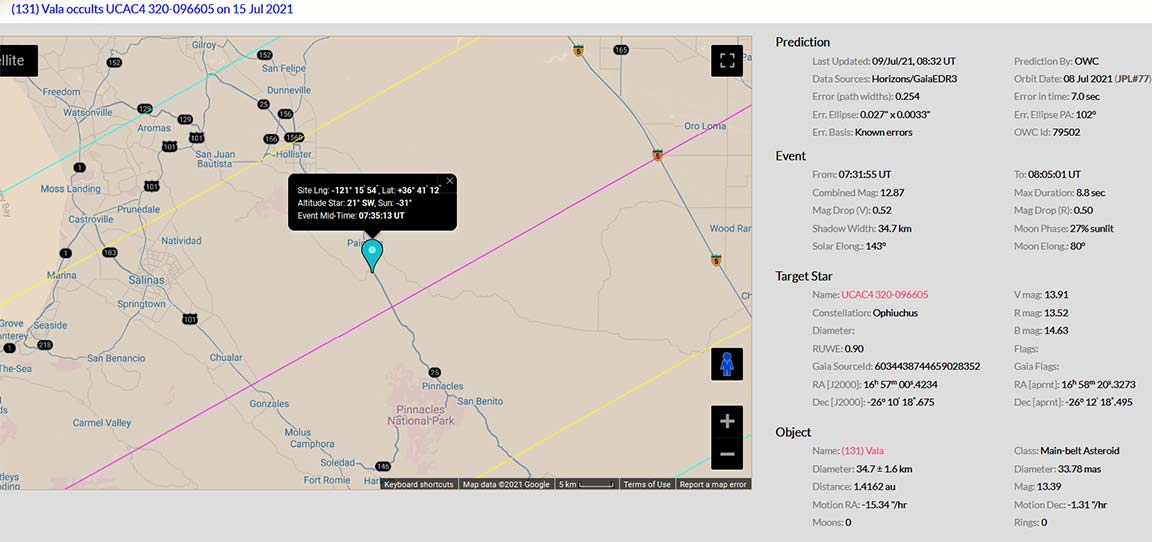Screen dimensions: 1152x542
Task: Click the Object section heading
Action: pos(793,432)
